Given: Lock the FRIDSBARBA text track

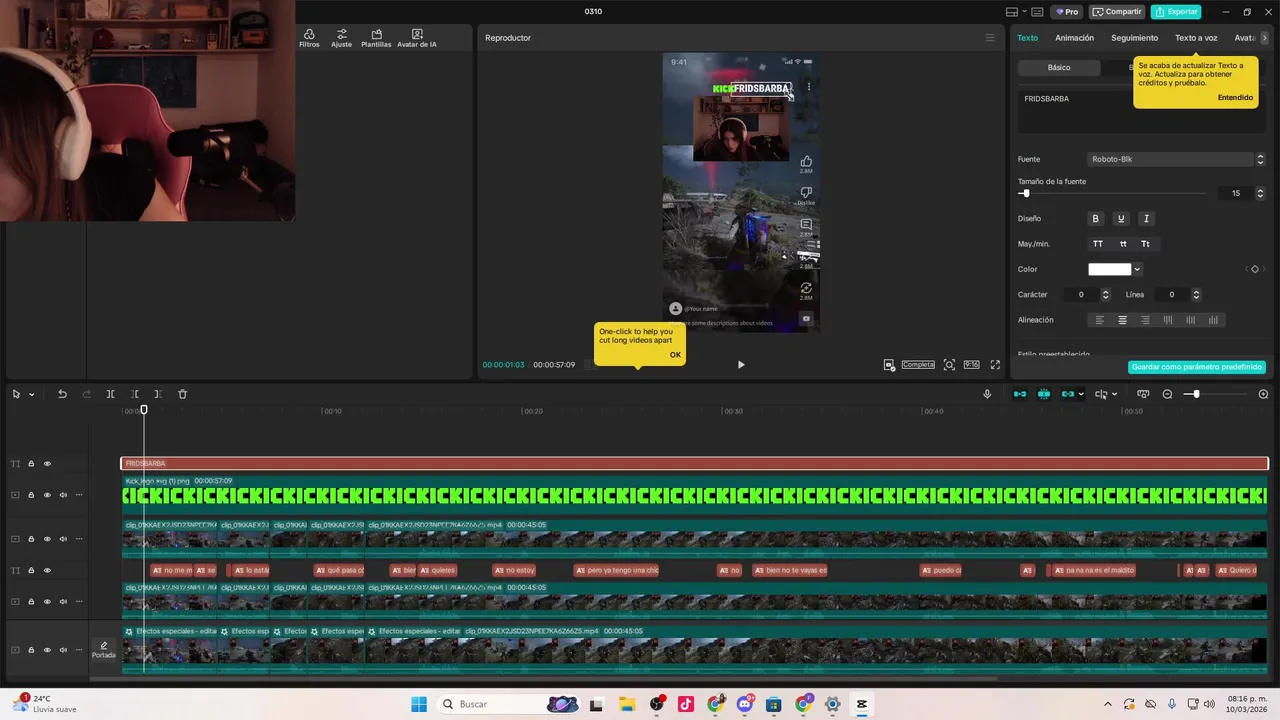Looking at the screenshot, I should 31,464.
